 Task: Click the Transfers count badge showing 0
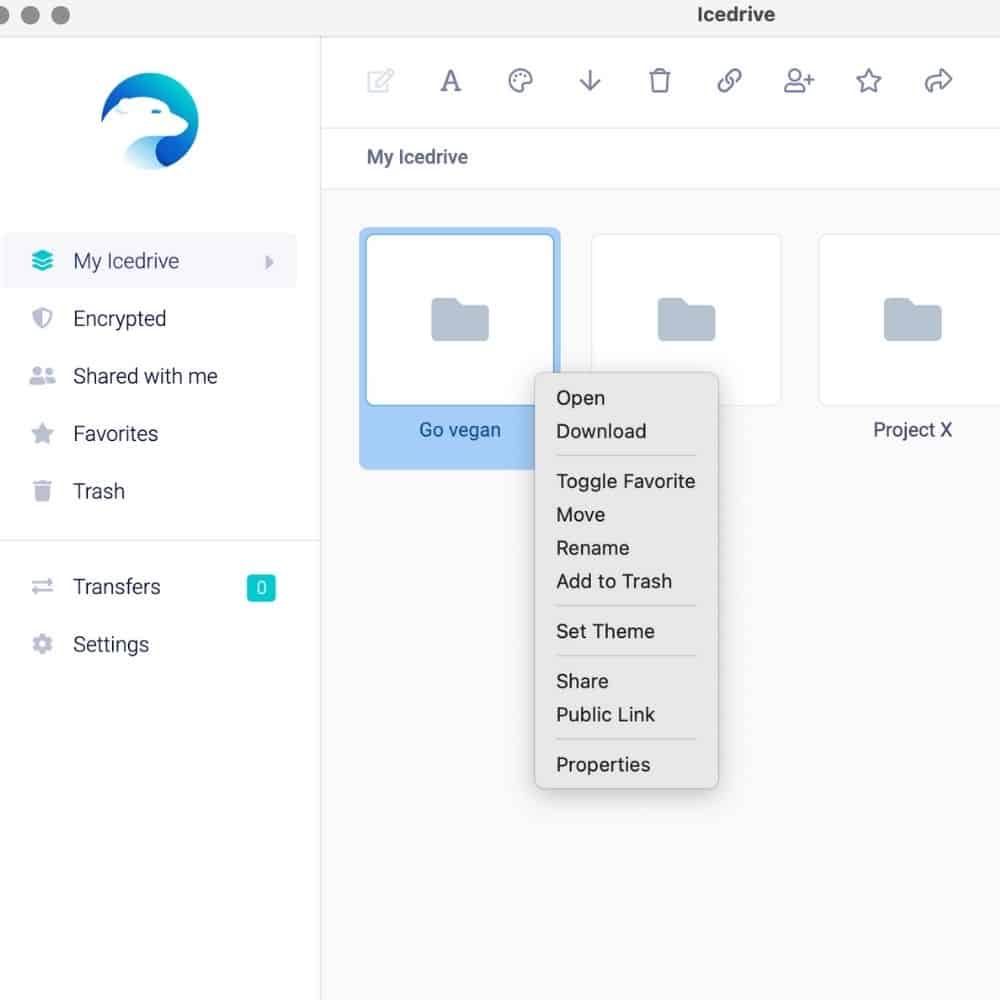pyautogui.click(x=261, y=587)
